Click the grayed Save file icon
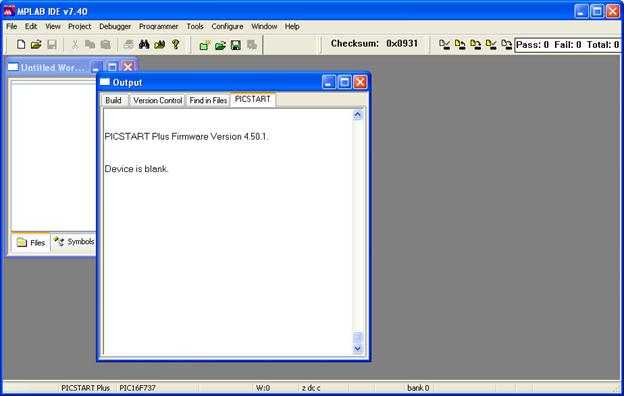The image size is (624, 396). 52,44
